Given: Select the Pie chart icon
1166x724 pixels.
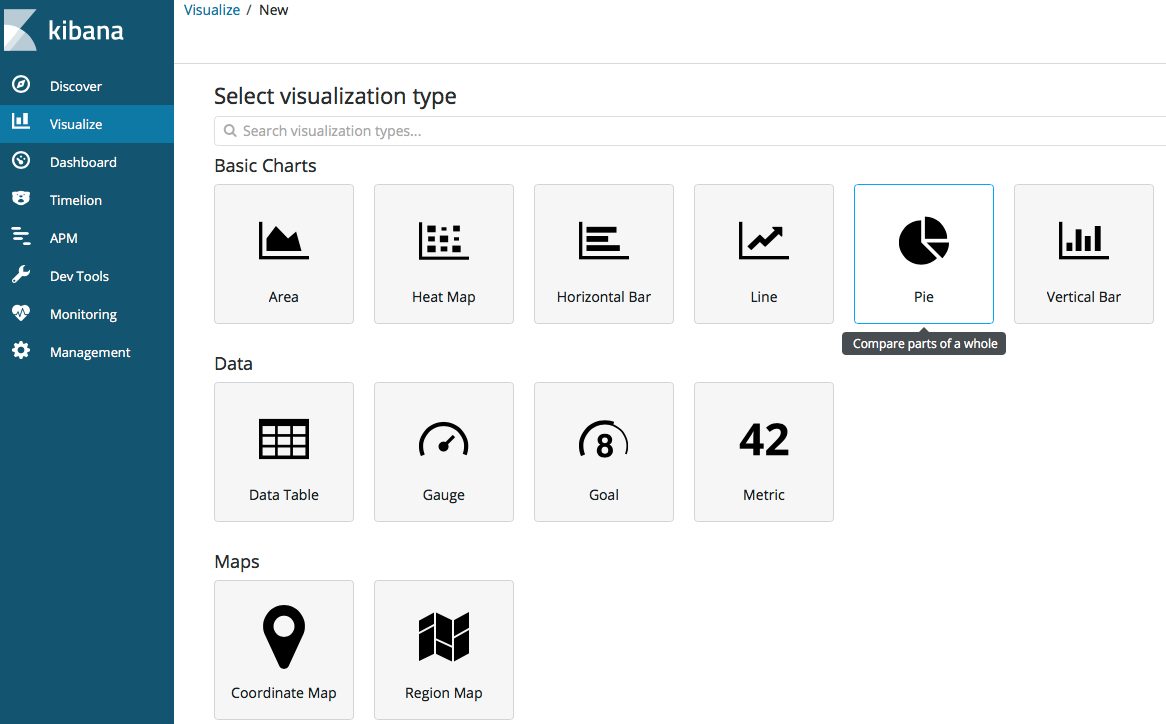Looking at the screenshot, I should (x=924, y=241).
